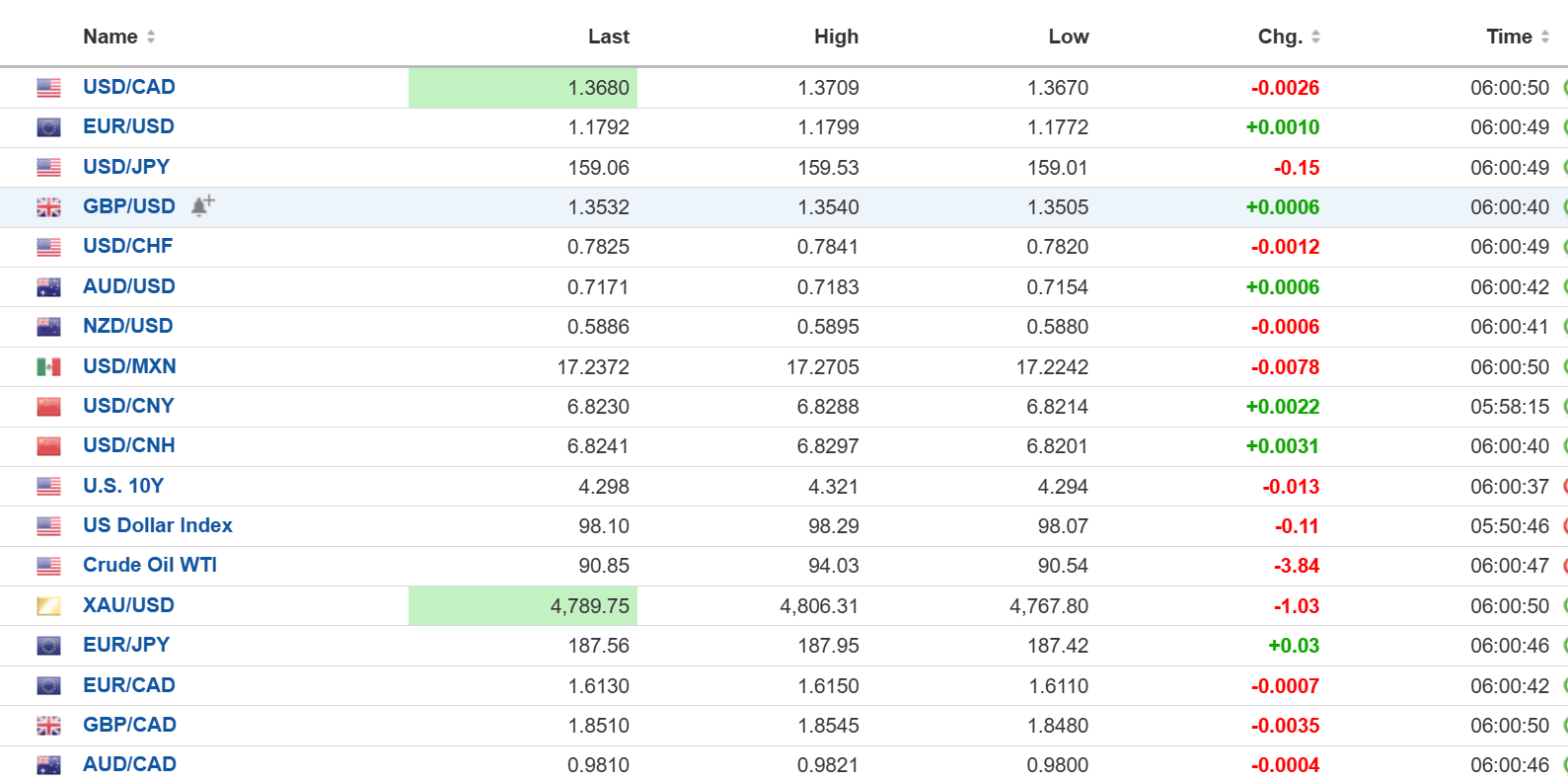This screenshot has height=782, width=1568.
Task: Open the Crude Oil WTI link
Action: coord(150,565)
